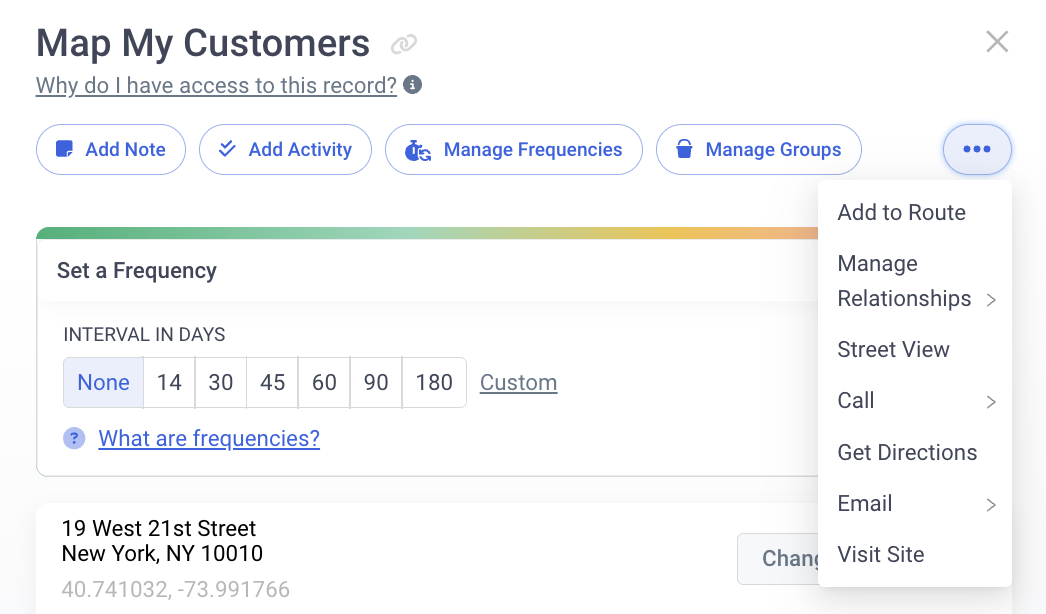The width and height of the screenshot is (1046, 614).
Task: Set frequency interval to 30 days
Action: pos(221,382)
